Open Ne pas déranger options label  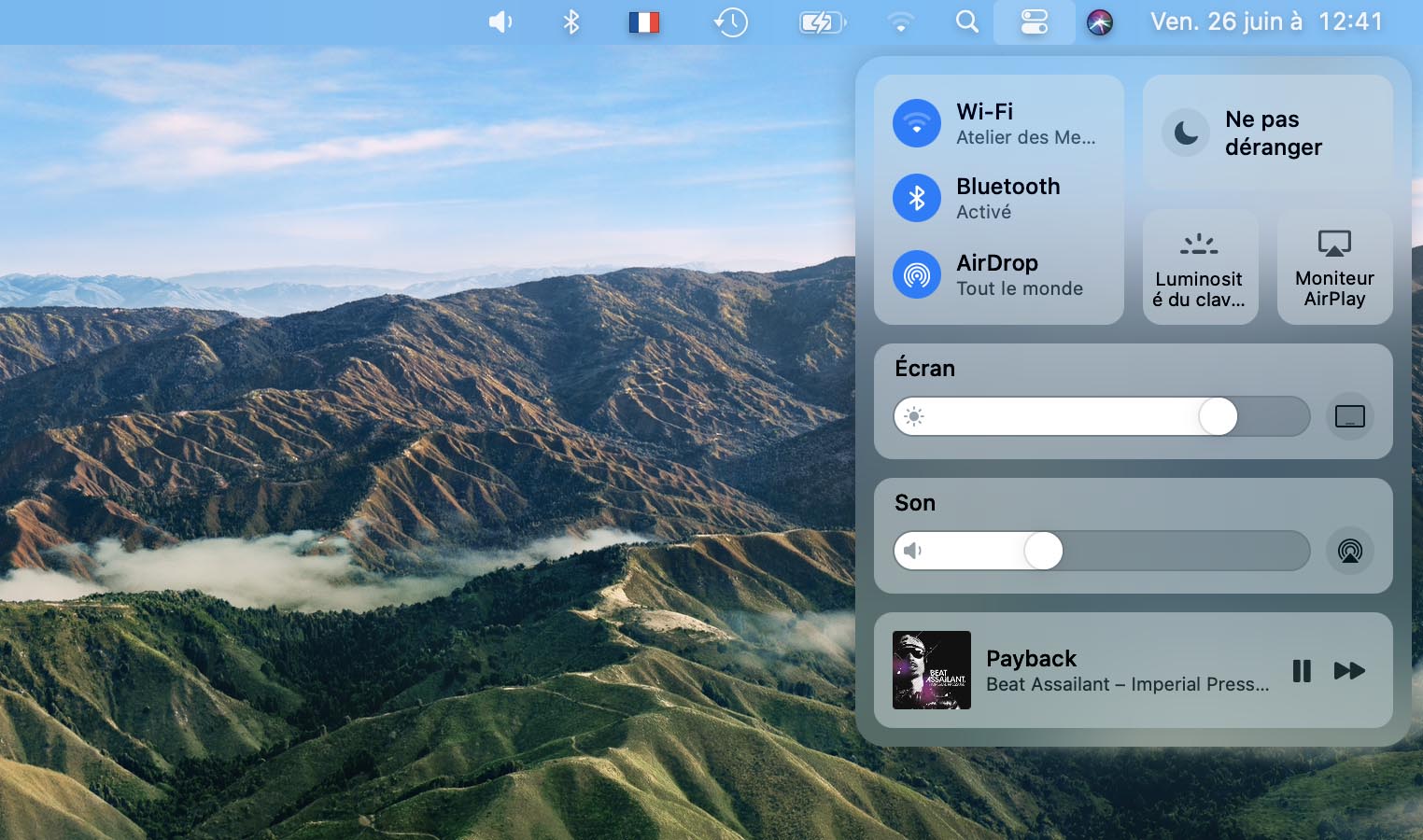[x=1274, y=133]
